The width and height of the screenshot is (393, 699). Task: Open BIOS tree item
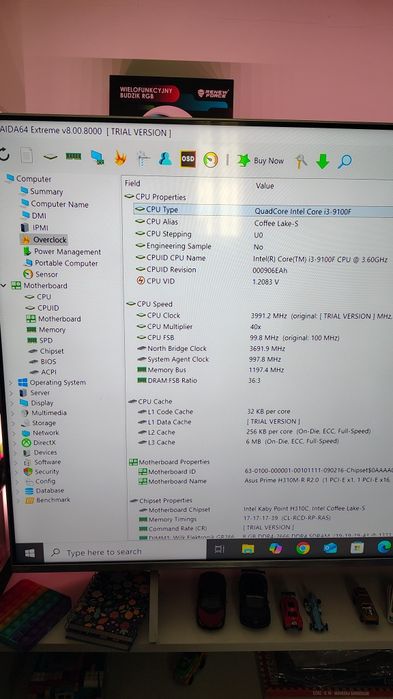point(43,362)
